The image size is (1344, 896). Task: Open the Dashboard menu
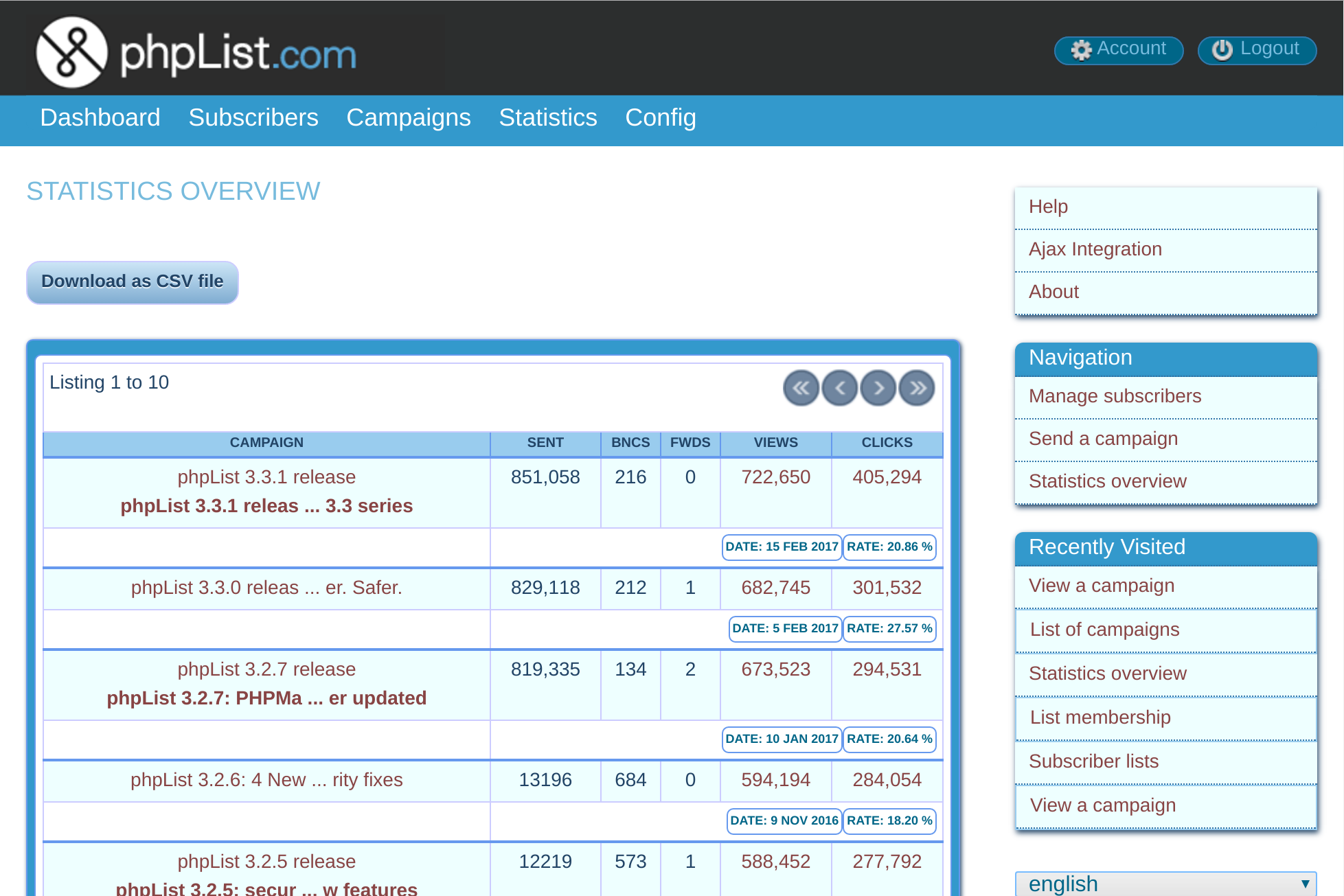(100, 117)
